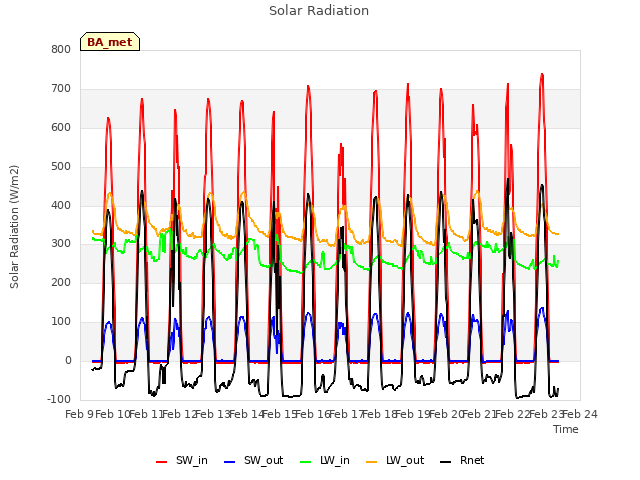Click the red SW_in legend color marker
This screenshot has width=640, height=480.
click(x=162, y=462)
